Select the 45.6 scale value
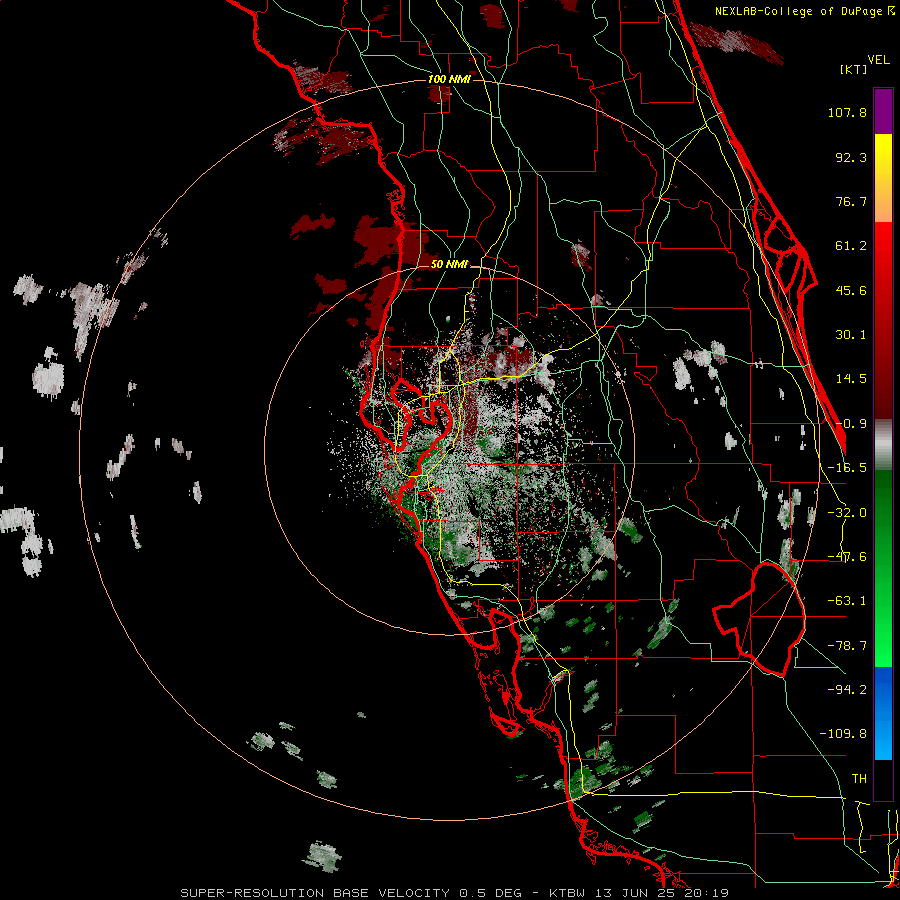Screen dimensions: 900x900 point(851,290)
